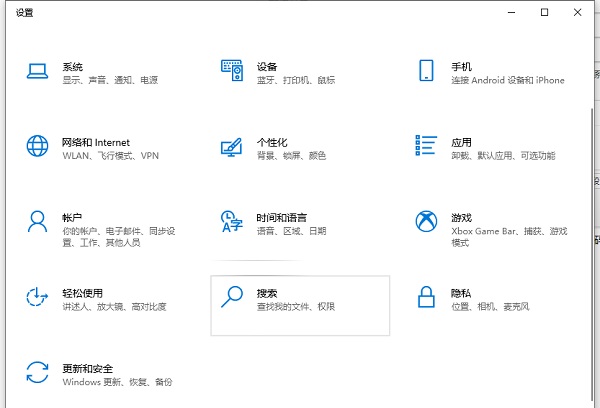Click the 卸载、默认应用、可选功能 description
This screenshot has height=408, width=600.
coord(502,155)
